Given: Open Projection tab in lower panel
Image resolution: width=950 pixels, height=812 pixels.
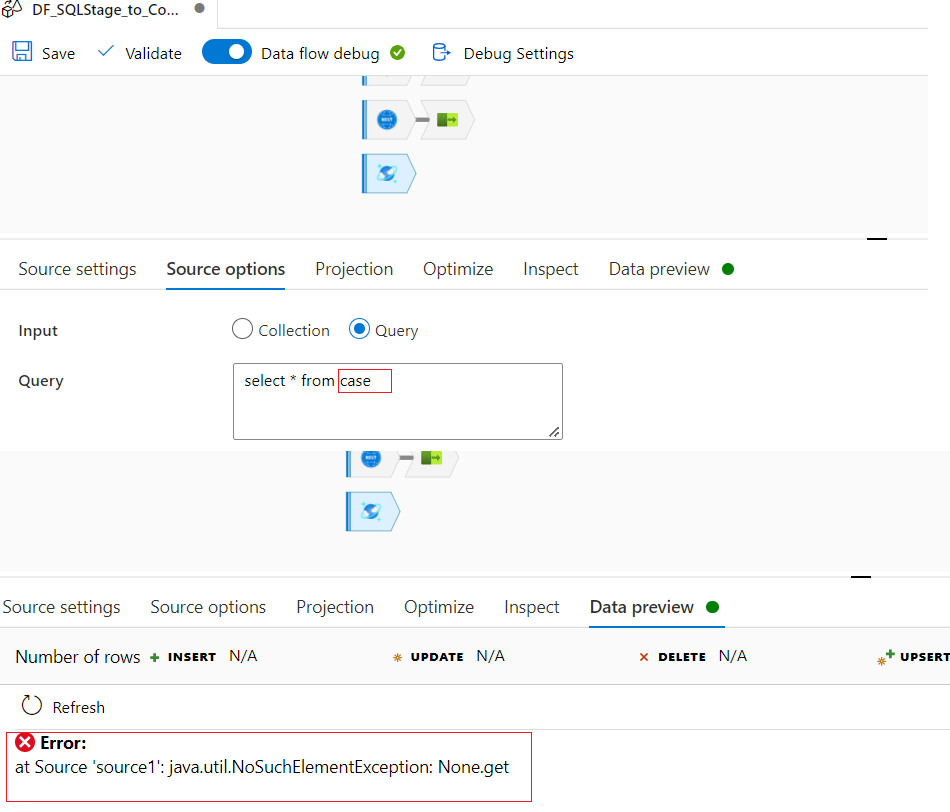Looking at the screenshot, I should tap(335, 607).
